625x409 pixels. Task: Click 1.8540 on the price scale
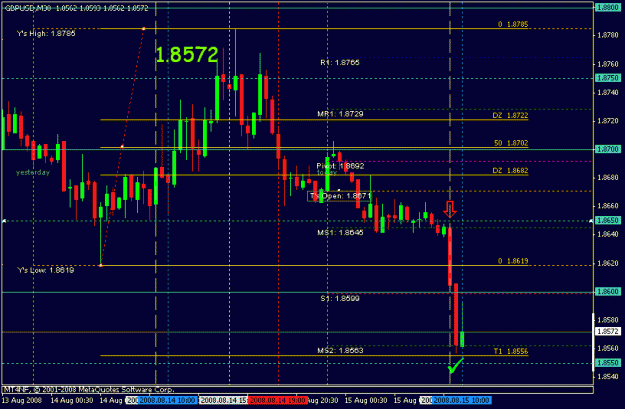point(608,376)
